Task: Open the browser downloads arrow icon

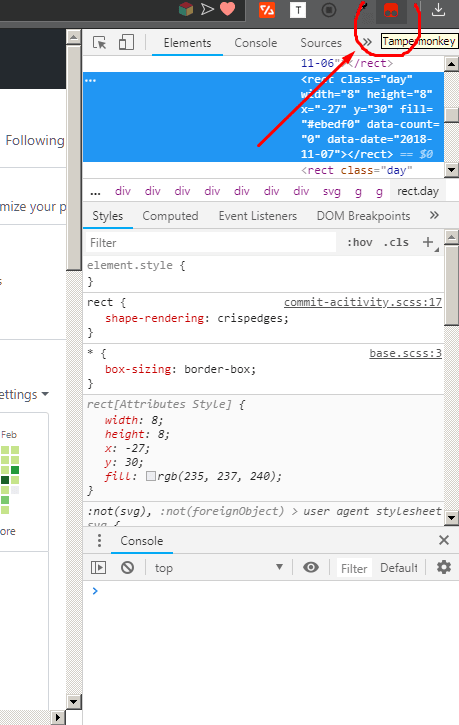Action: pyautogui.click(x=438, y=10)
